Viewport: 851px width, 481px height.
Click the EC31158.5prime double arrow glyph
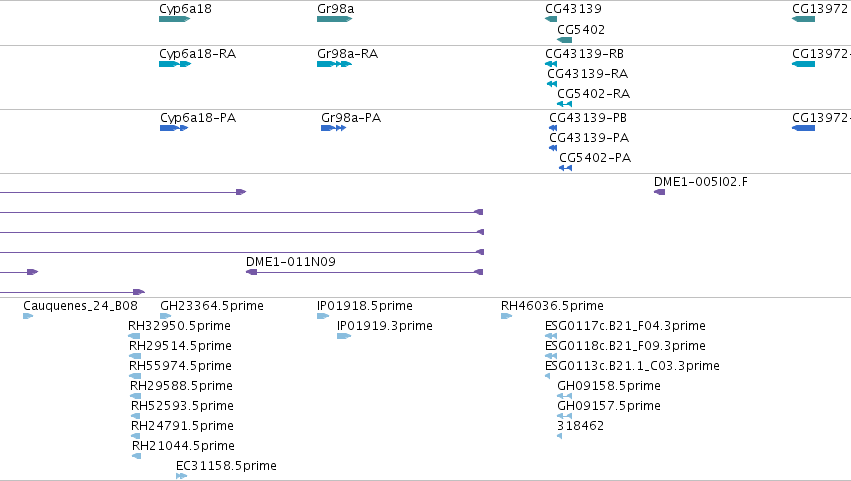pyautogui.click(x=181, y=476)
